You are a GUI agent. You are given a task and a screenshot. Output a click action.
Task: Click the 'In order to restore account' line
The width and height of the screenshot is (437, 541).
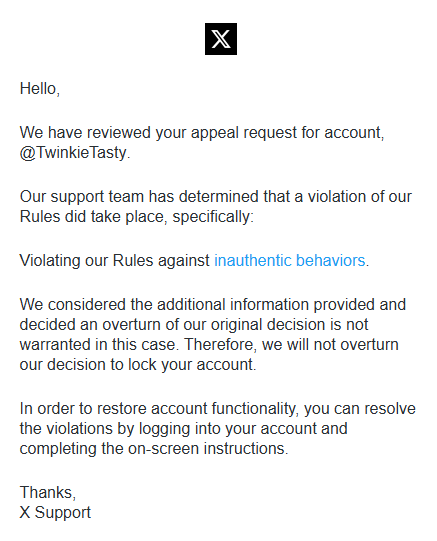[x=218, y=409]
